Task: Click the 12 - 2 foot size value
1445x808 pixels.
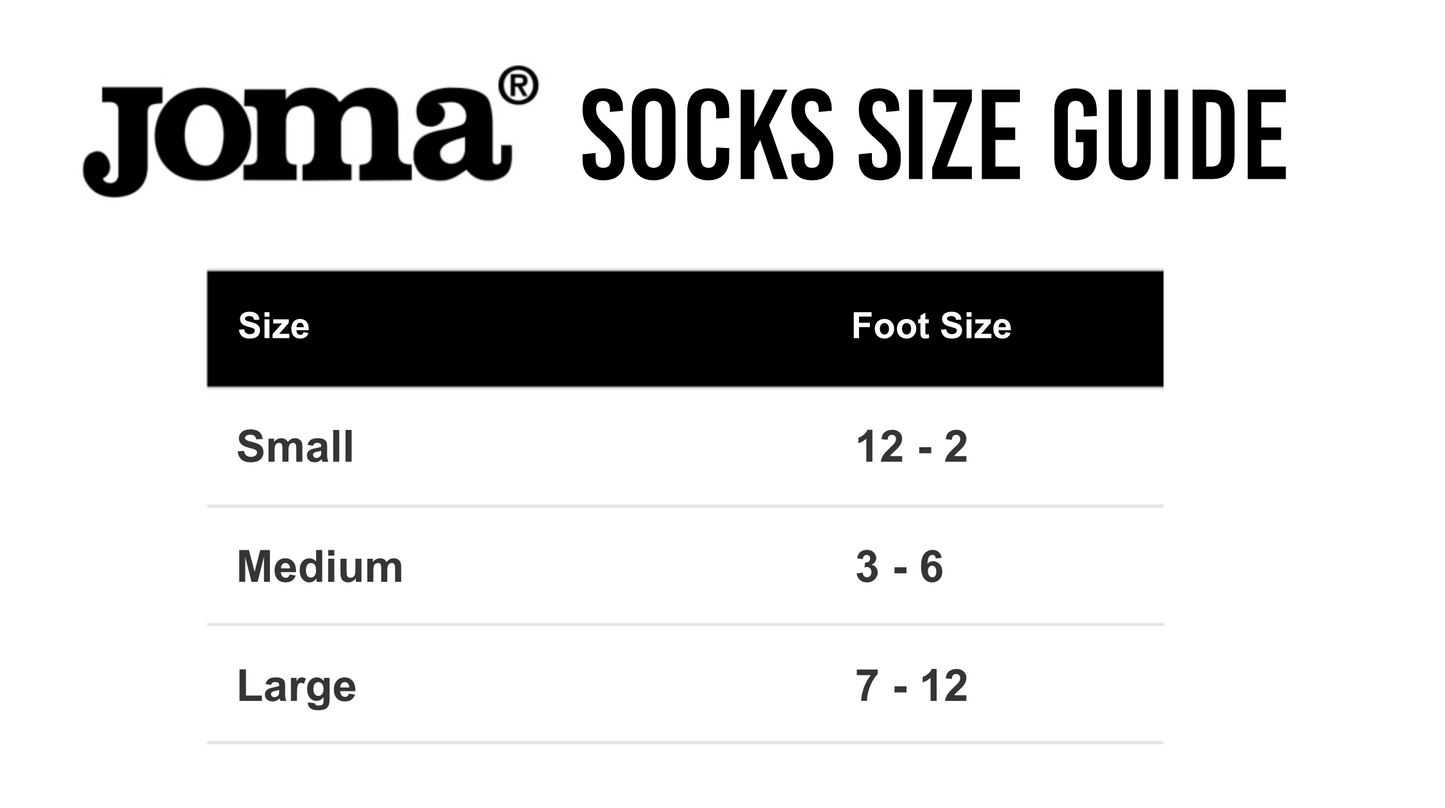Action: tap(911, 447)
